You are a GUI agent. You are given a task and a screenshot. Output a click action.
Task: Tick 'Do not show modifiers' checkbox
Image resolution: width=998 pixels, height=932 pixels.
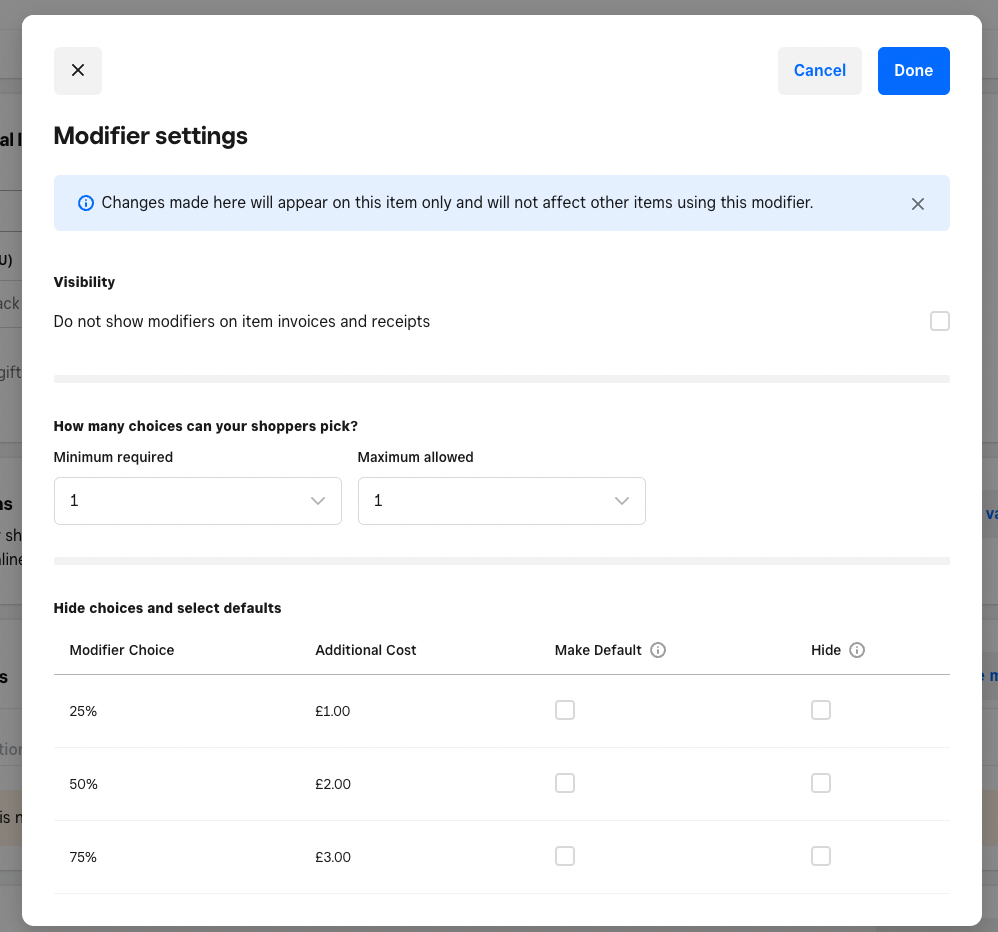939,321
